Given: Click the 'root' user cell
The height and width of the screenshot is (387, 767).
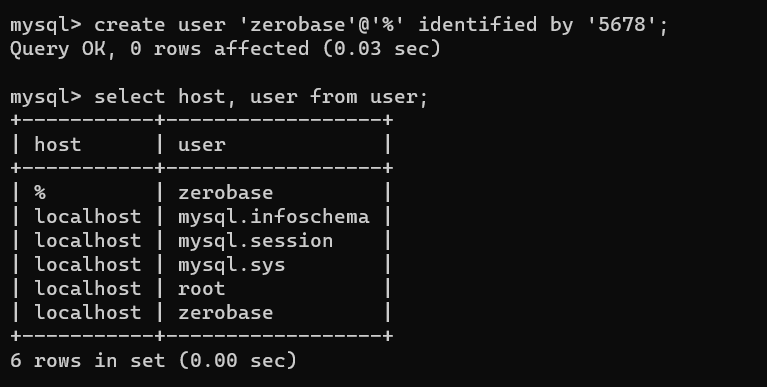Looking at the screenshot, I should [x=202, y=289].
